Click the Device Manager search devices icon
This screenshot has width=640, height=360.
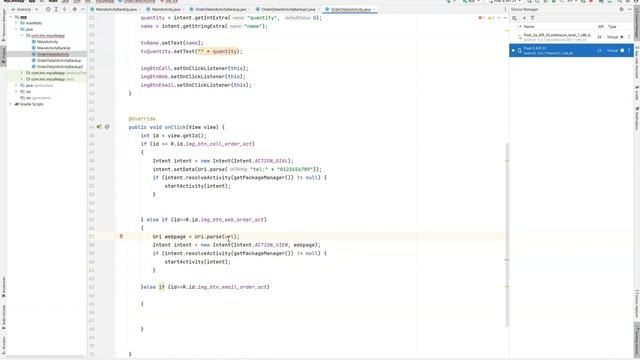514,18
